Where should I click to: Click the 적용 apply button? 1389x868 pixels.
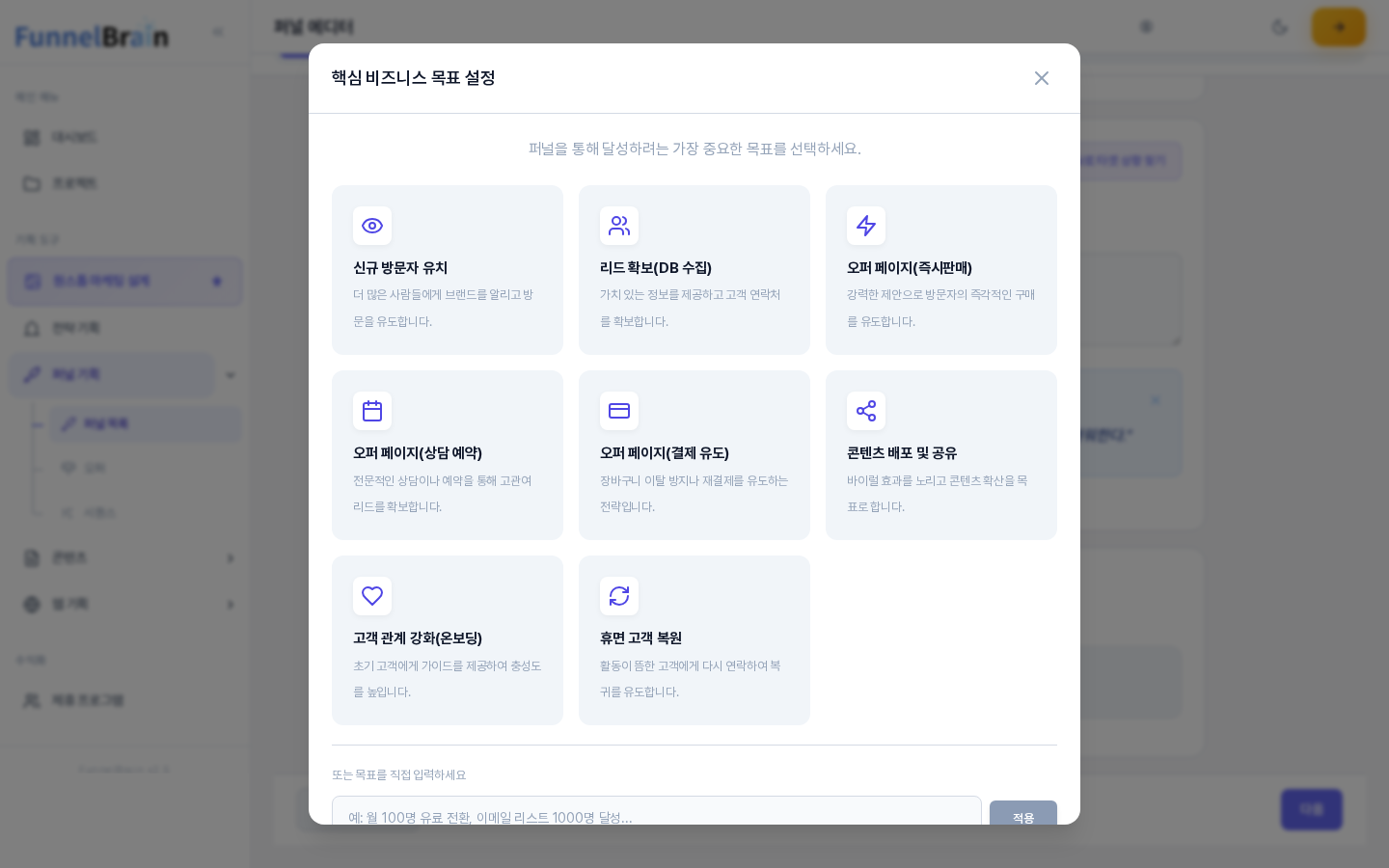(x=1023, y=813)
